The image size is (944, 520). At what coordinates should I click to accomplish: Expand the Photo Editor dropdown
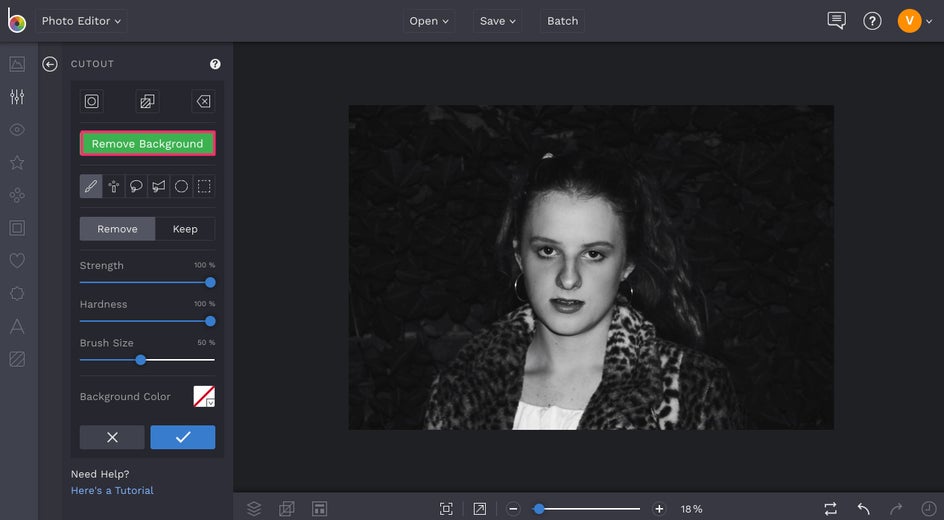pyautogui.click(x=81, y=21)
